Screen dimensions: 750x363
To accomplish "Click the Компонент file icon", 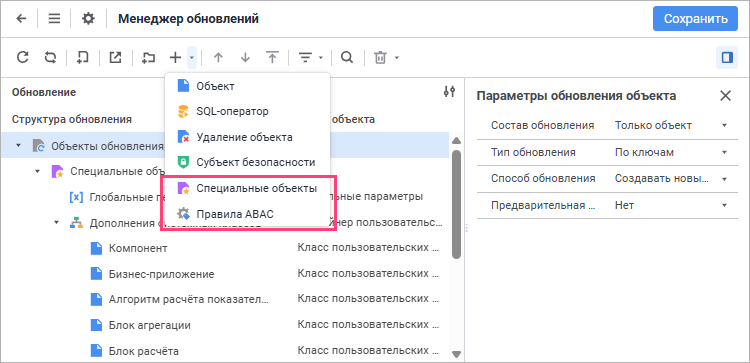I will tap(97, 248).
